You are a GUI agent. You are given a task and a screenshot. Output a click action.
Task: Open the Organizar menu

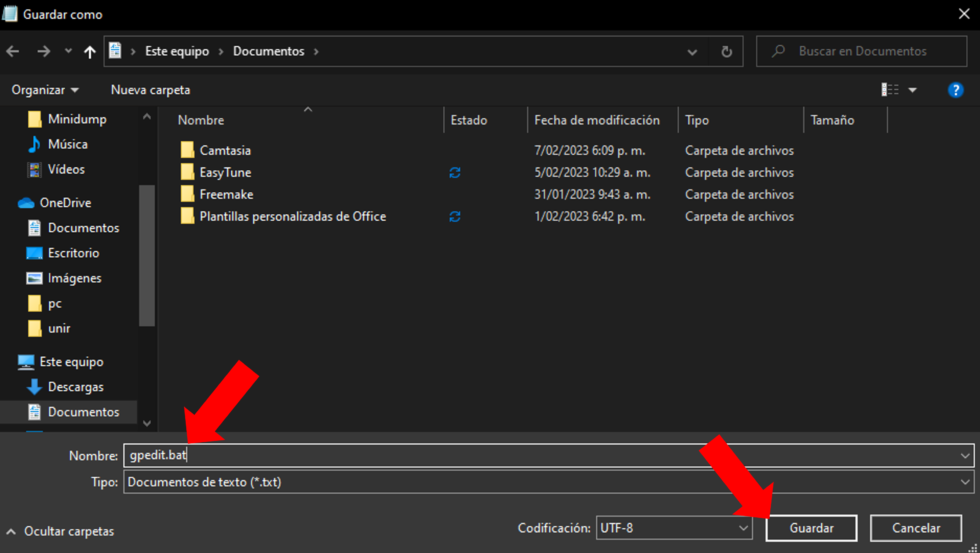coord(45,90)
